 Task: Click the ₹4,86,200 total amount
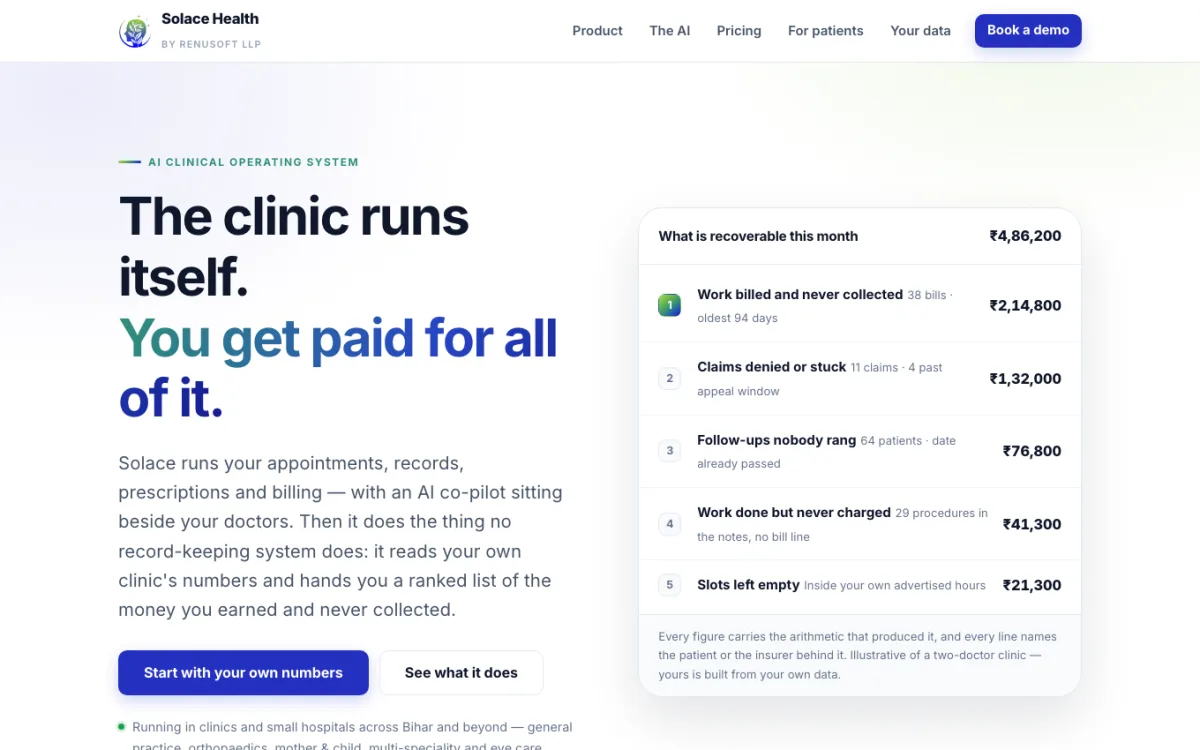point(1025,236)
